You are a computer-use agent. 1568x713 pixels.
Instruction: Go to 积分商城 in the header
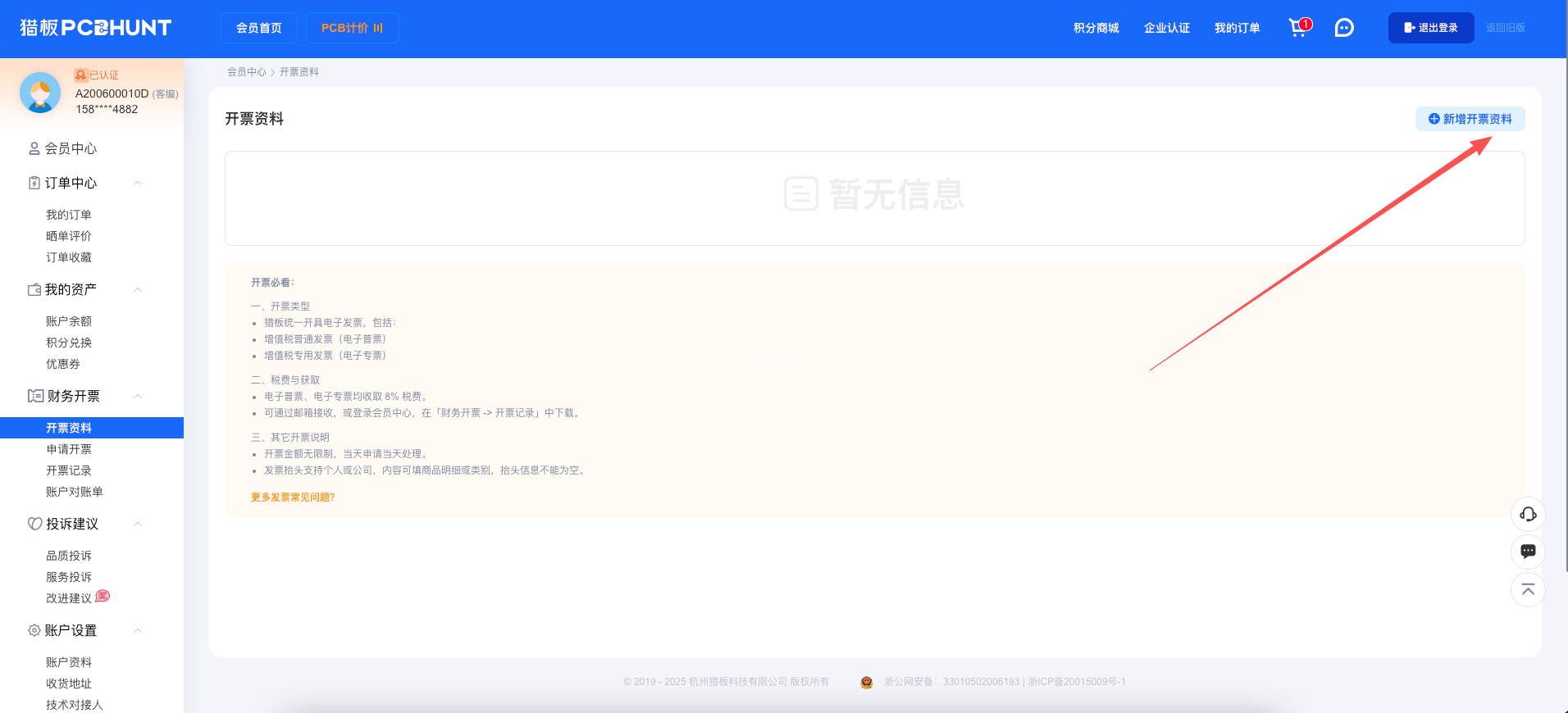(x=1096, y=28)
